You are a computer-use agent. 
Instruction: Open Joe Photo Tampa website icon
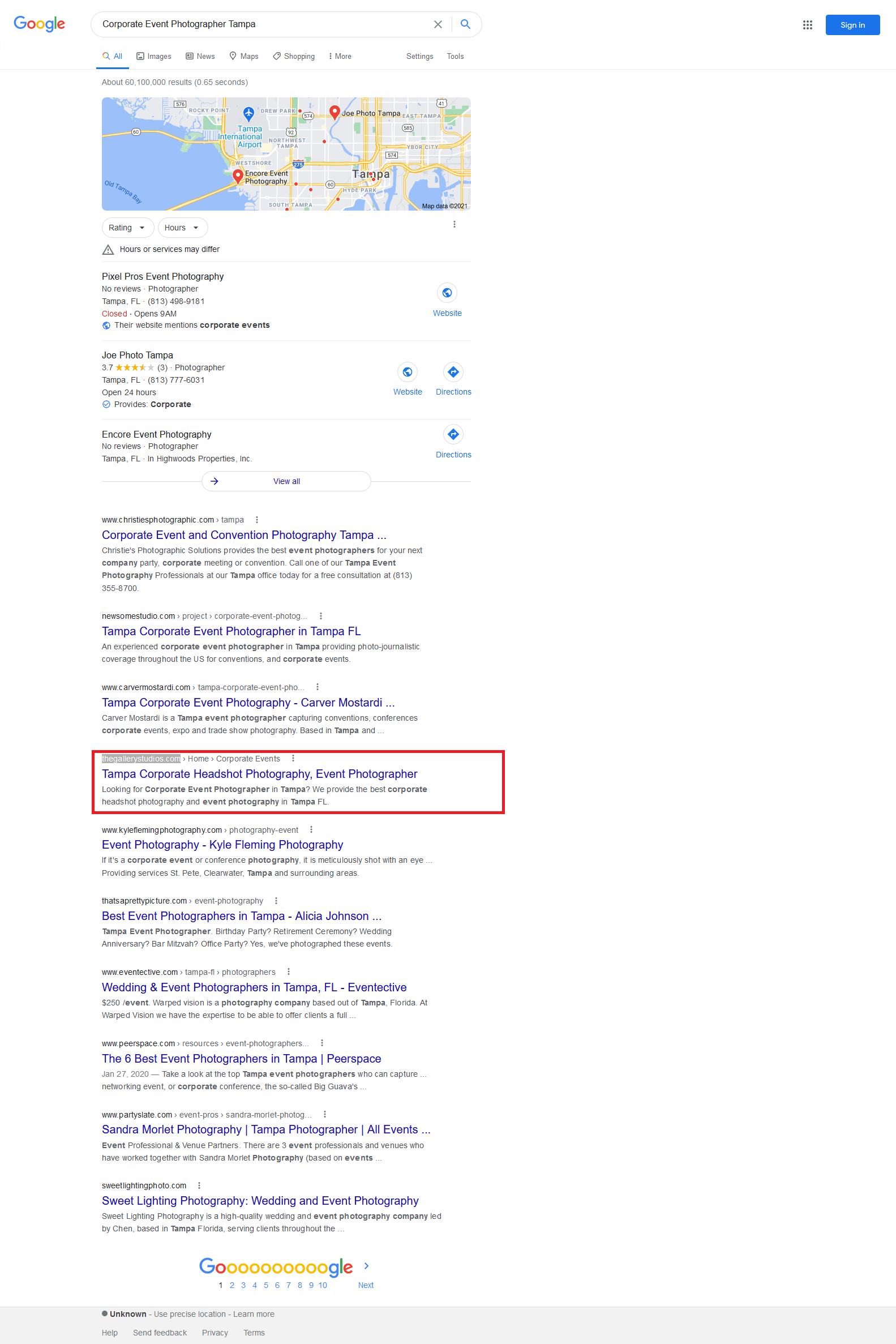pos(408,372)
